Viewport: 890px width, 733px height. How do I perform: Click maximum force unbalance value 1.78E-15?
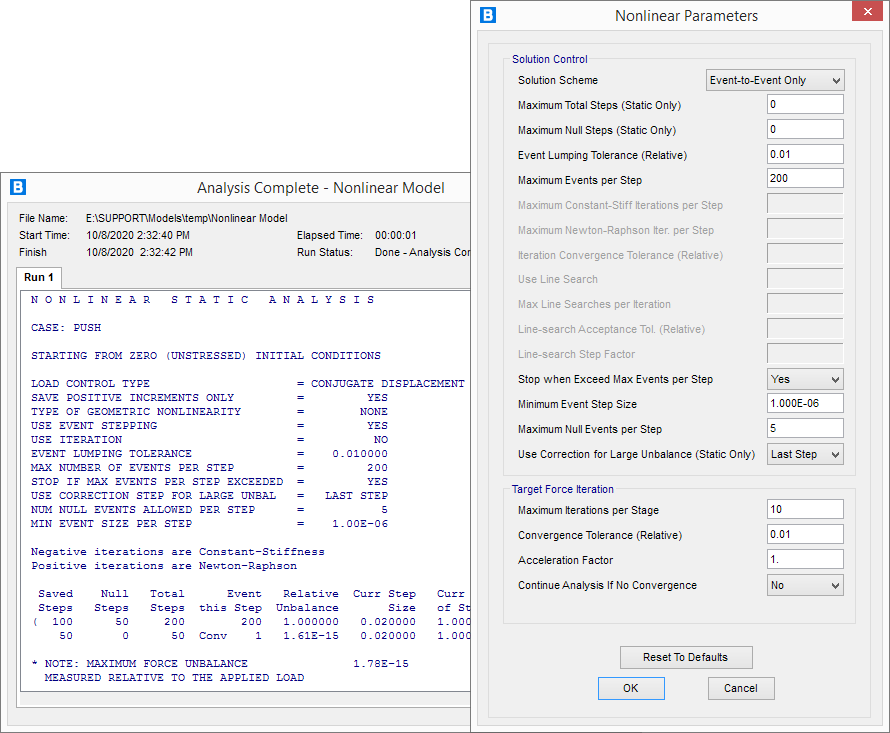[381, 664]
